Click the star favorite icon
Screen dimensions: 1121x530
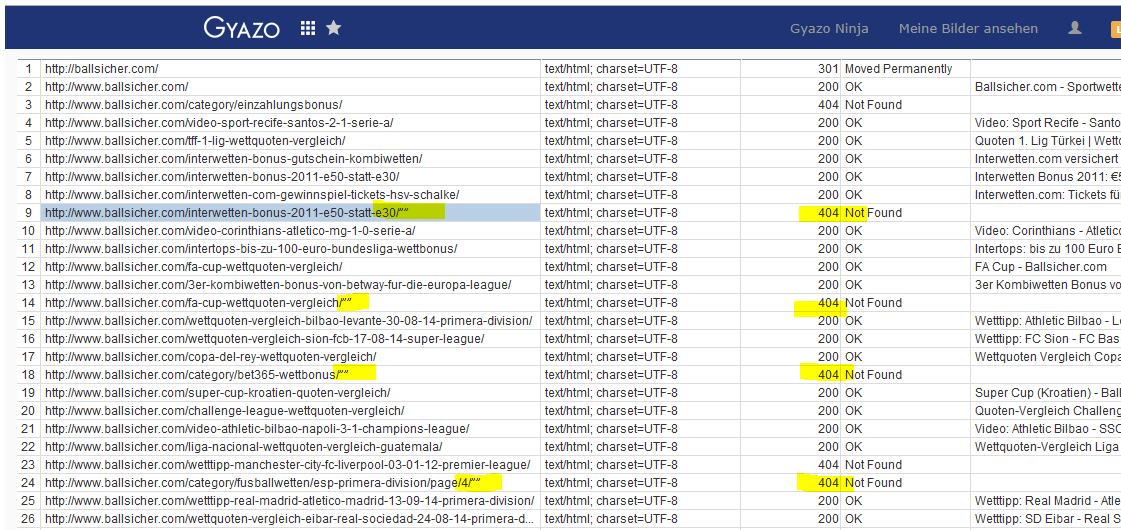333,28
